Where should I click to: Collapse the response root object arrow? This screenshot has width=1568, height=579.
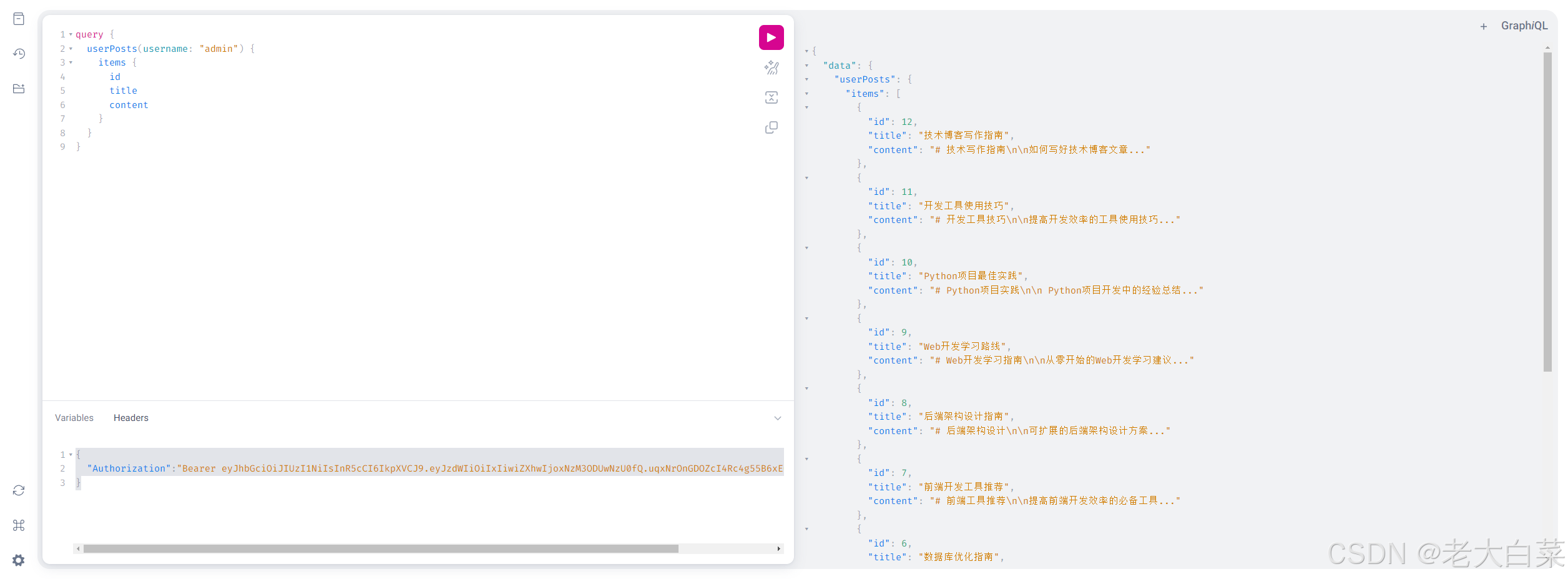(x=806, y=51)
